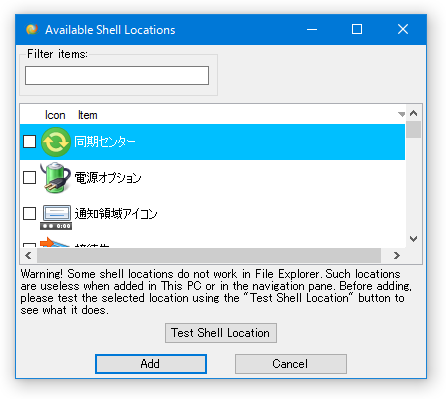Select the 同期センター item text
This screenshot has width=446, height=399.
click(105, 142)
